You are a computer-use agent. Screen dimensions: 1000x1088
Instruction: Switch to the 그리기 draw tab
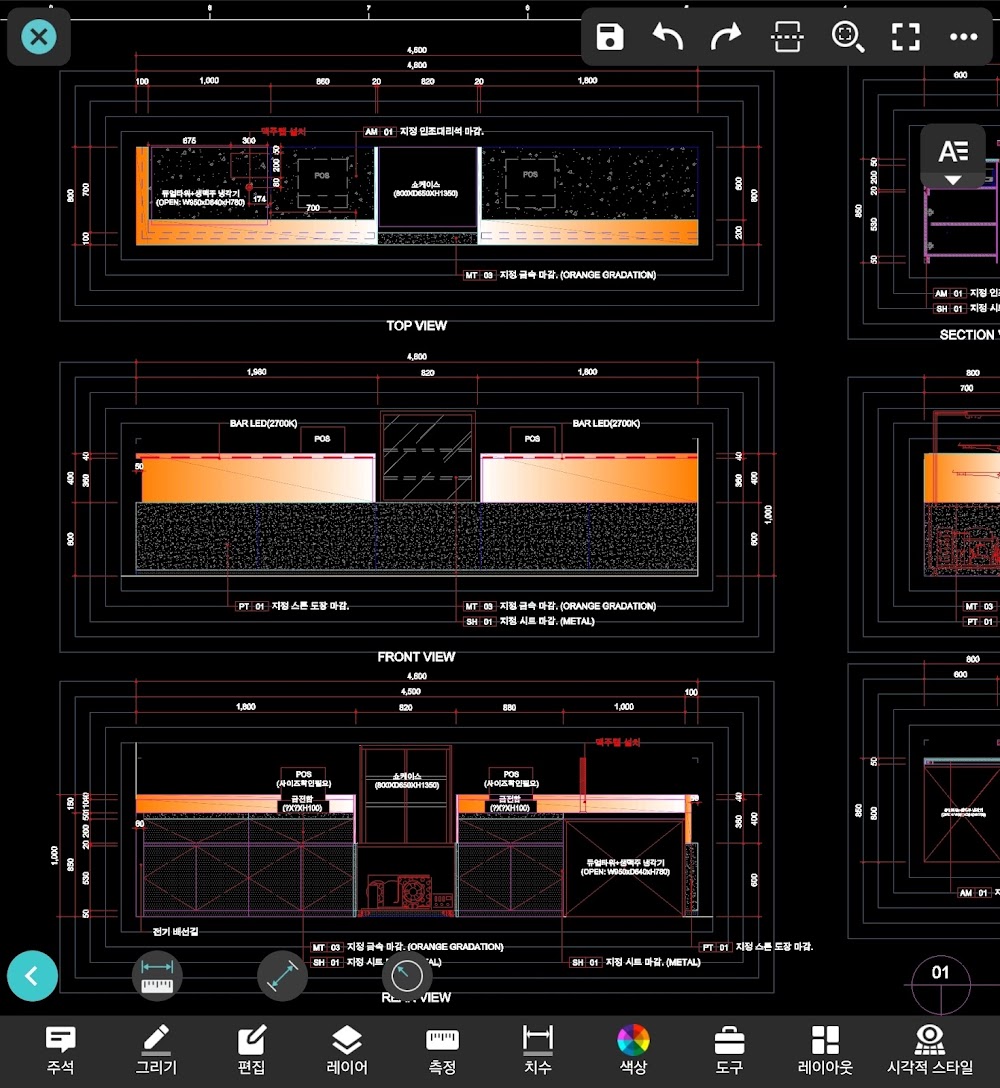pos(156,1050)
